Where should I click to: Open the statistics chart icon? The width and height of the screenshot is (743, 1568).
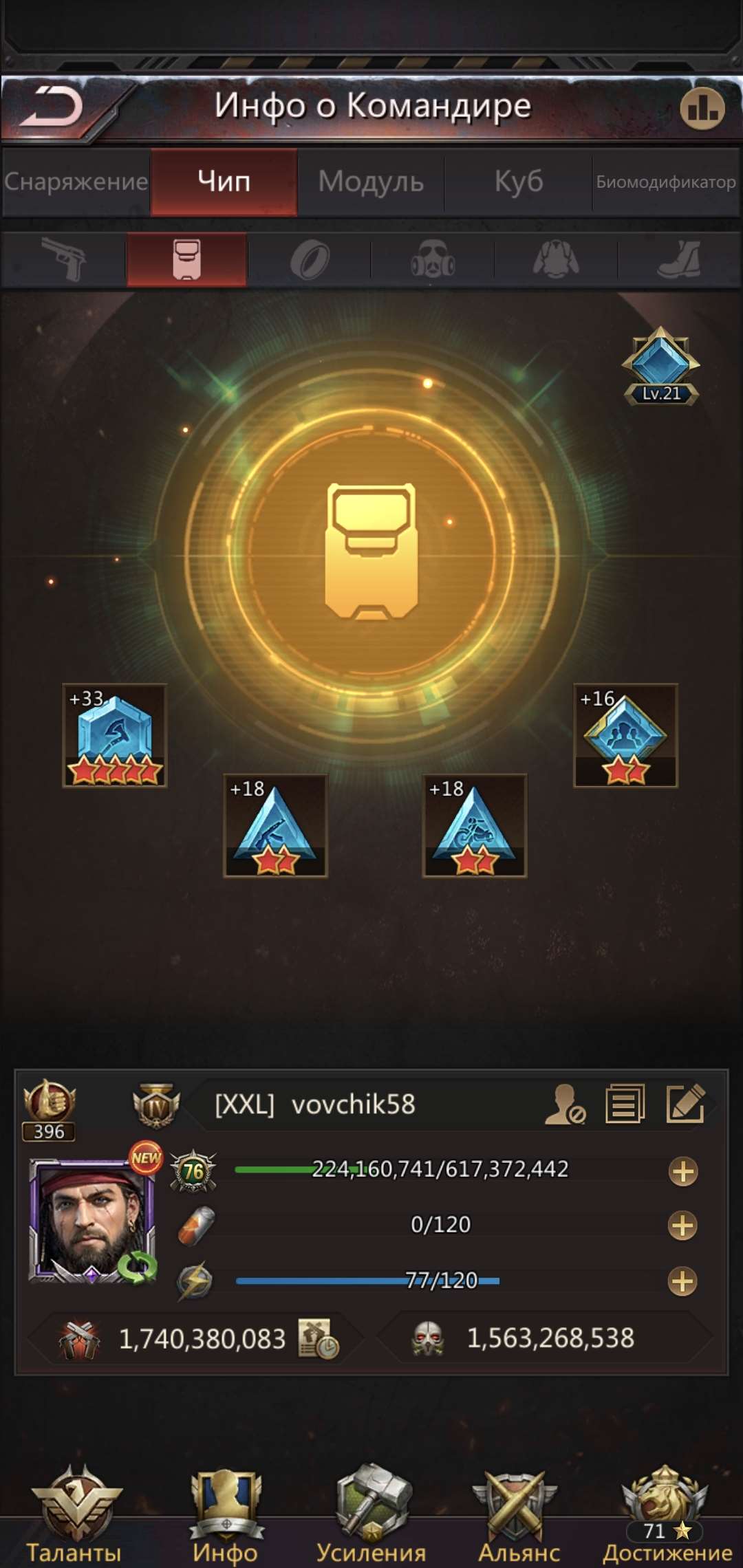(x=702, y=108)
